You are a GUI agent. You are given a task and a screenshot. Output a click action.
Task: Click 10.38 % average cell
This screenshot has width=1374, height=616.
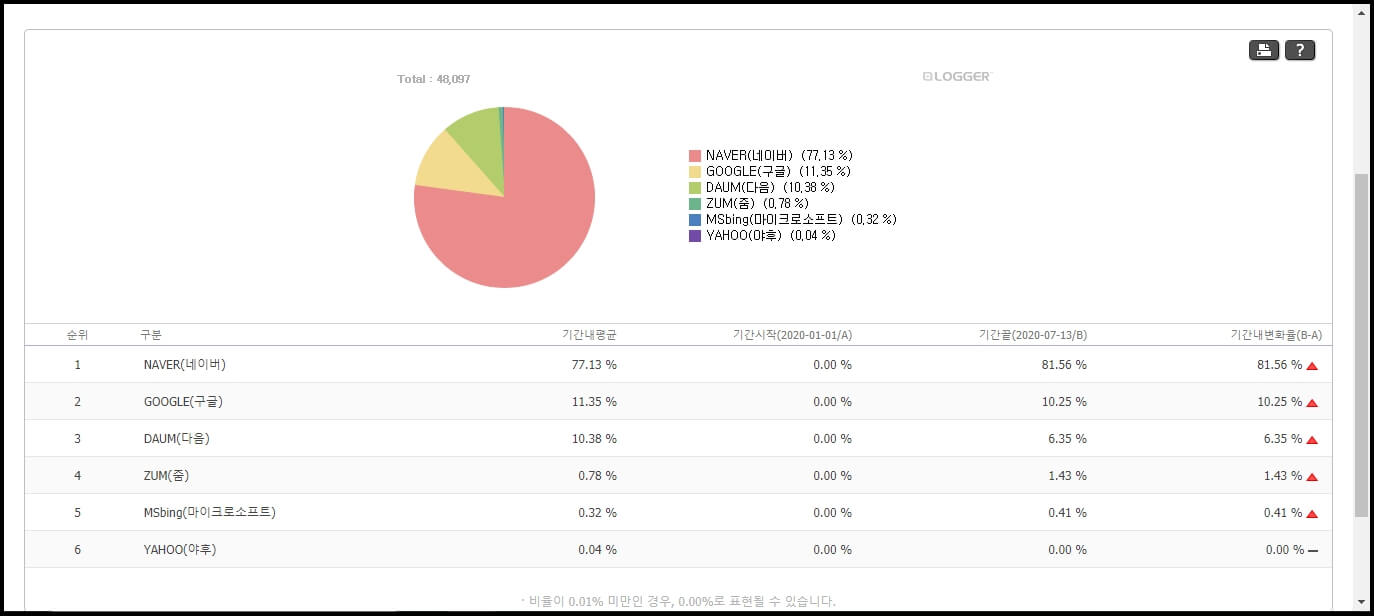point(594,439)
